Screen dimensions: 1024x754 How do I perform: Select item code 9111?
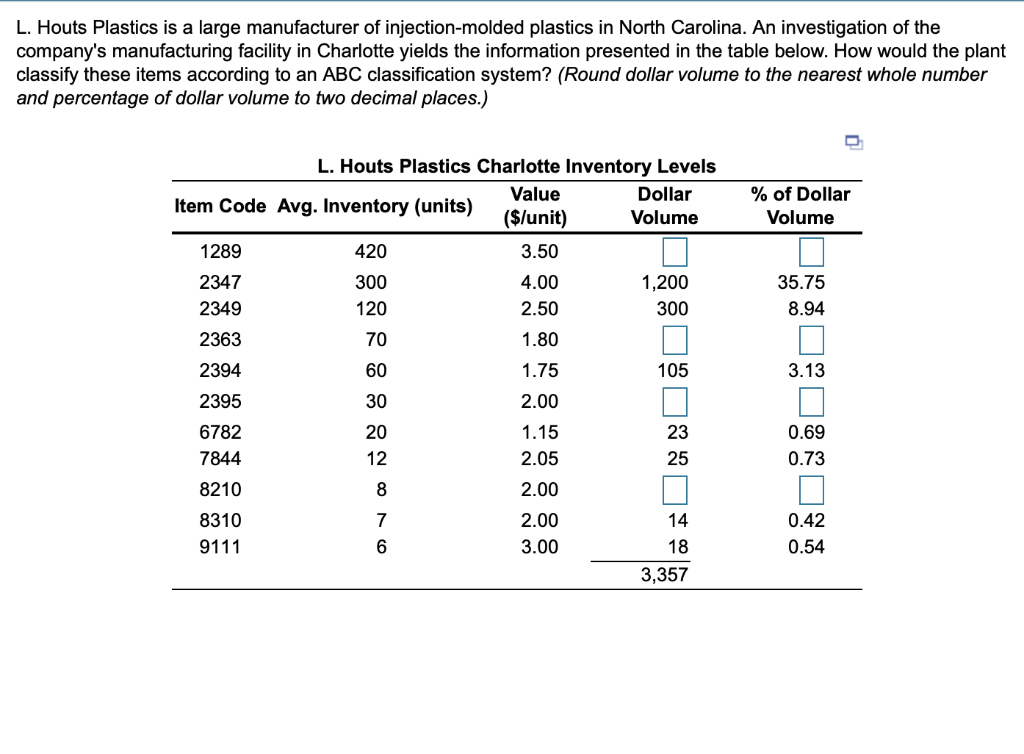220,546
